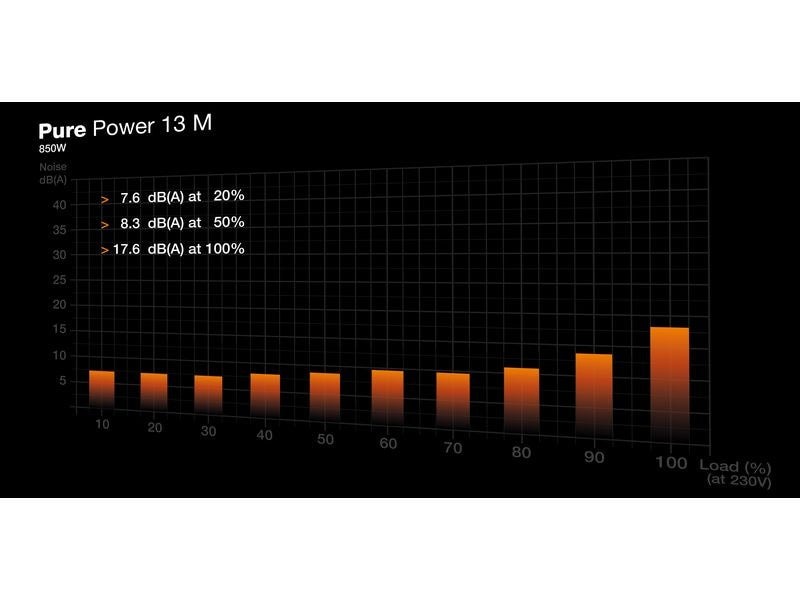Screen dimensions: 800x600
Task: Click the orange arrow beside 7.6 dB(A)
Action: click(103, 201)
